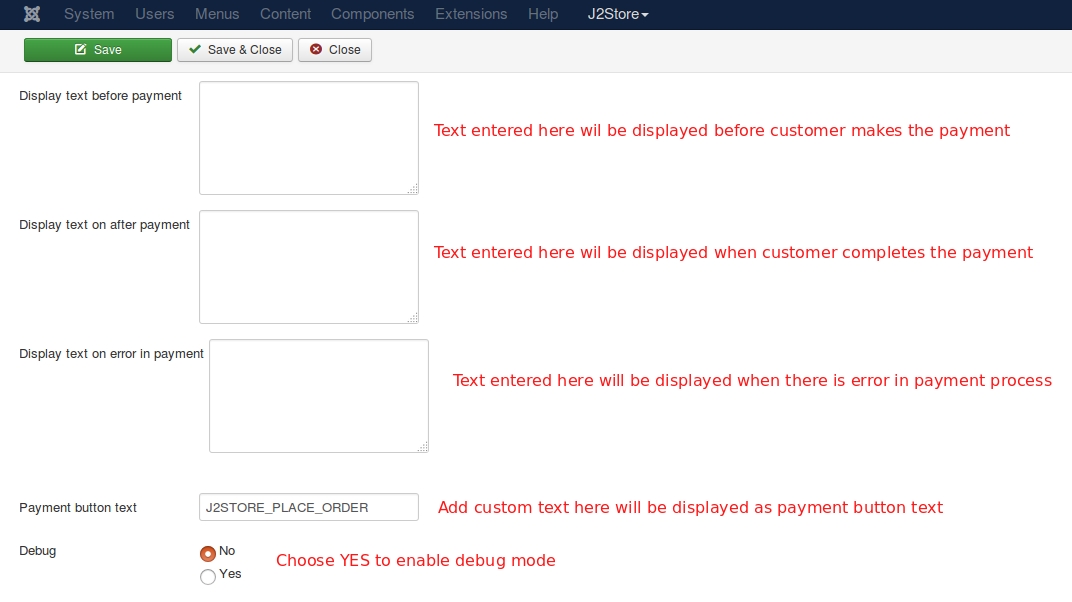Click the Save & Close button

click(235, 50)
